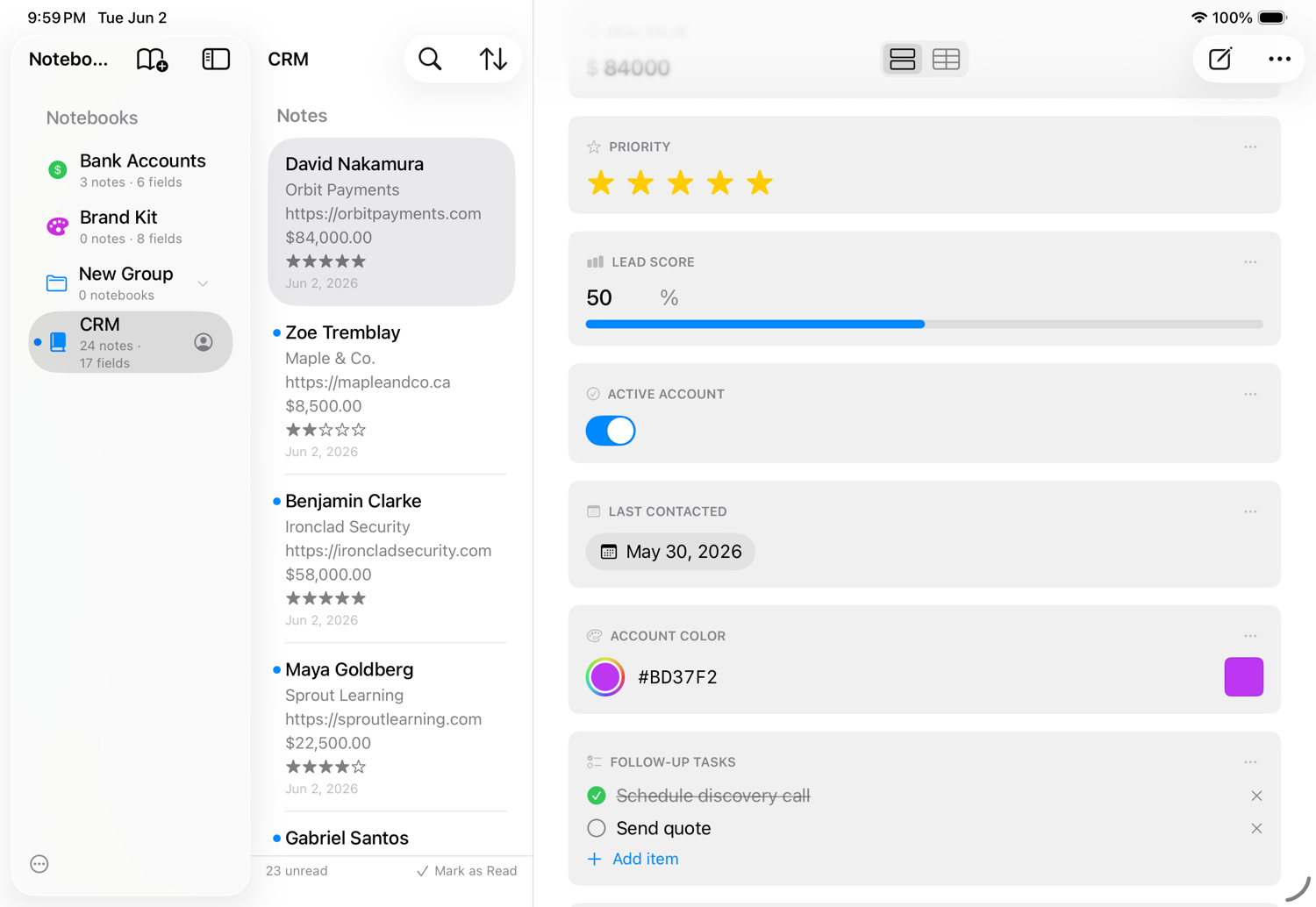Edit hex color #BD37F2 field
Screen dimensions: 1316x907
[x=677, y=677]
